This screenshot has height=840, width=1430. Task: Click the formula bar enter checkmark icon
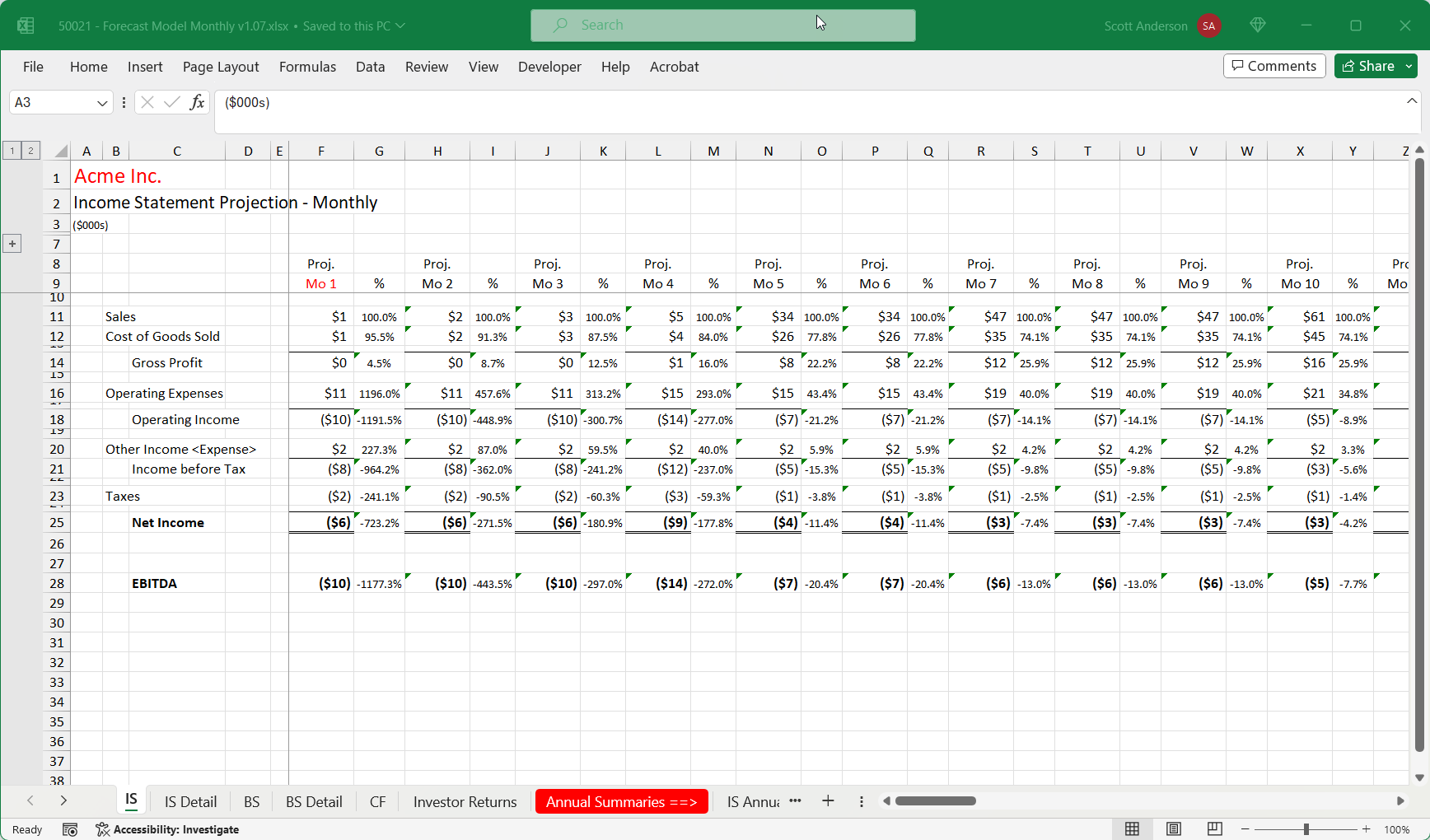coord(172,102)
